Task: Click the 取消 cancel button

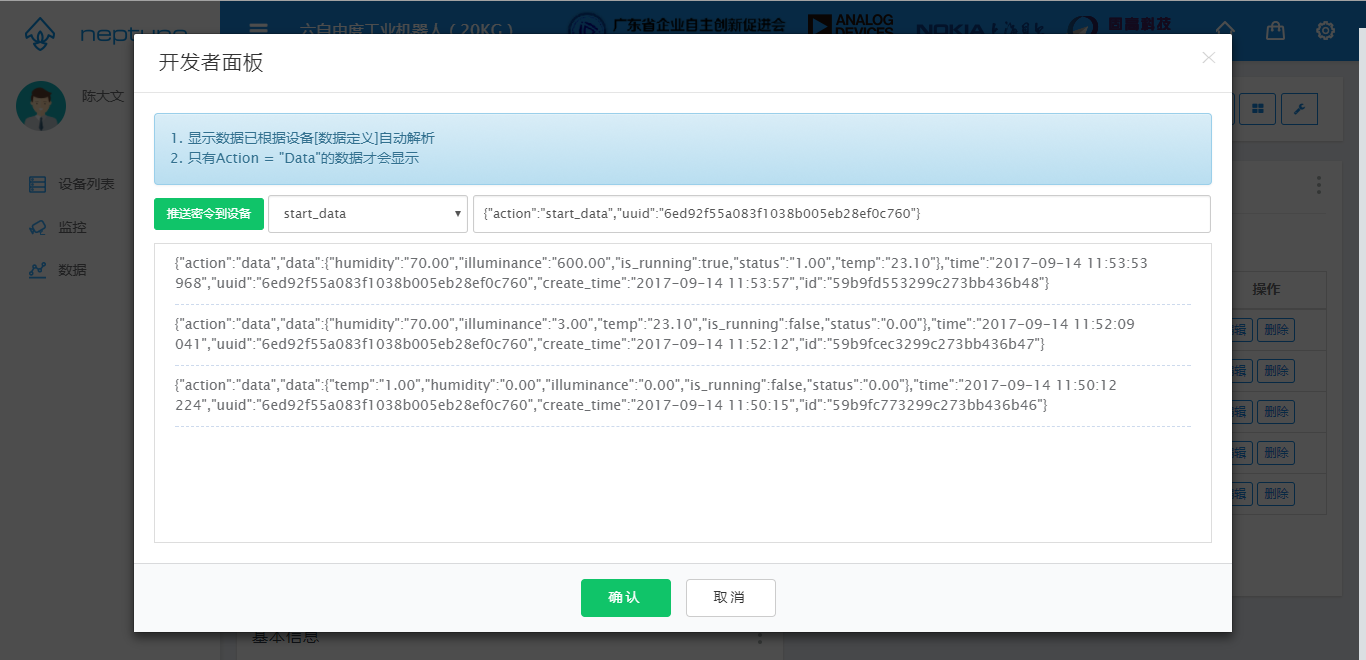Action: pyautogui.click(x=730, y=598)
